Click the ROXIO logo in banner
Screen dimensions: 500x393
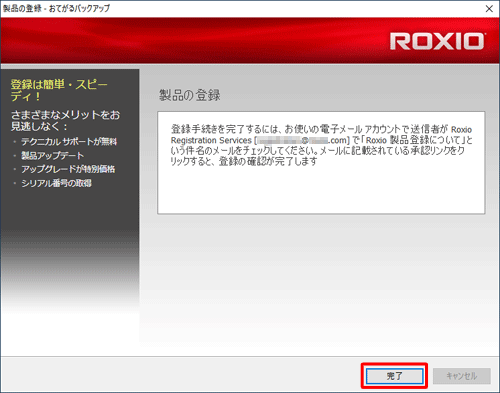pyautogui.click(x=437, y=41)
